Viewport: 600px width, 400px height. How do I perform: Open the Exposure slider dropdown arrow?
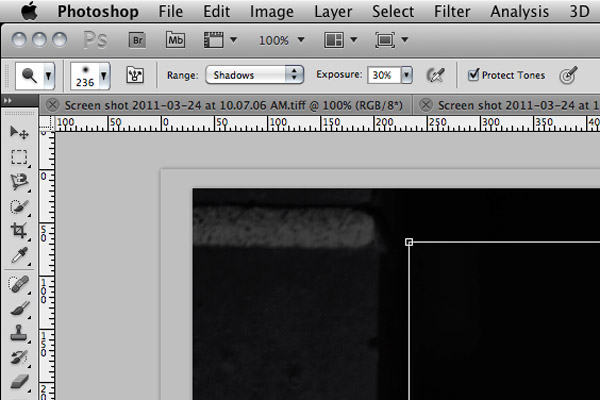tap(407, 75)
